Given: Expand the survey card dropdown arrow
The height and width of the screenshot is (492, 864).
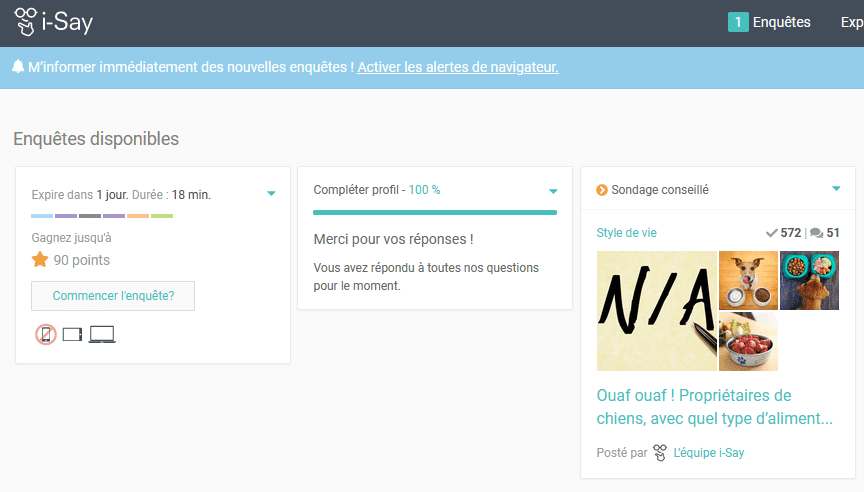Looking at the screenshot, I should tap(271, 194).
